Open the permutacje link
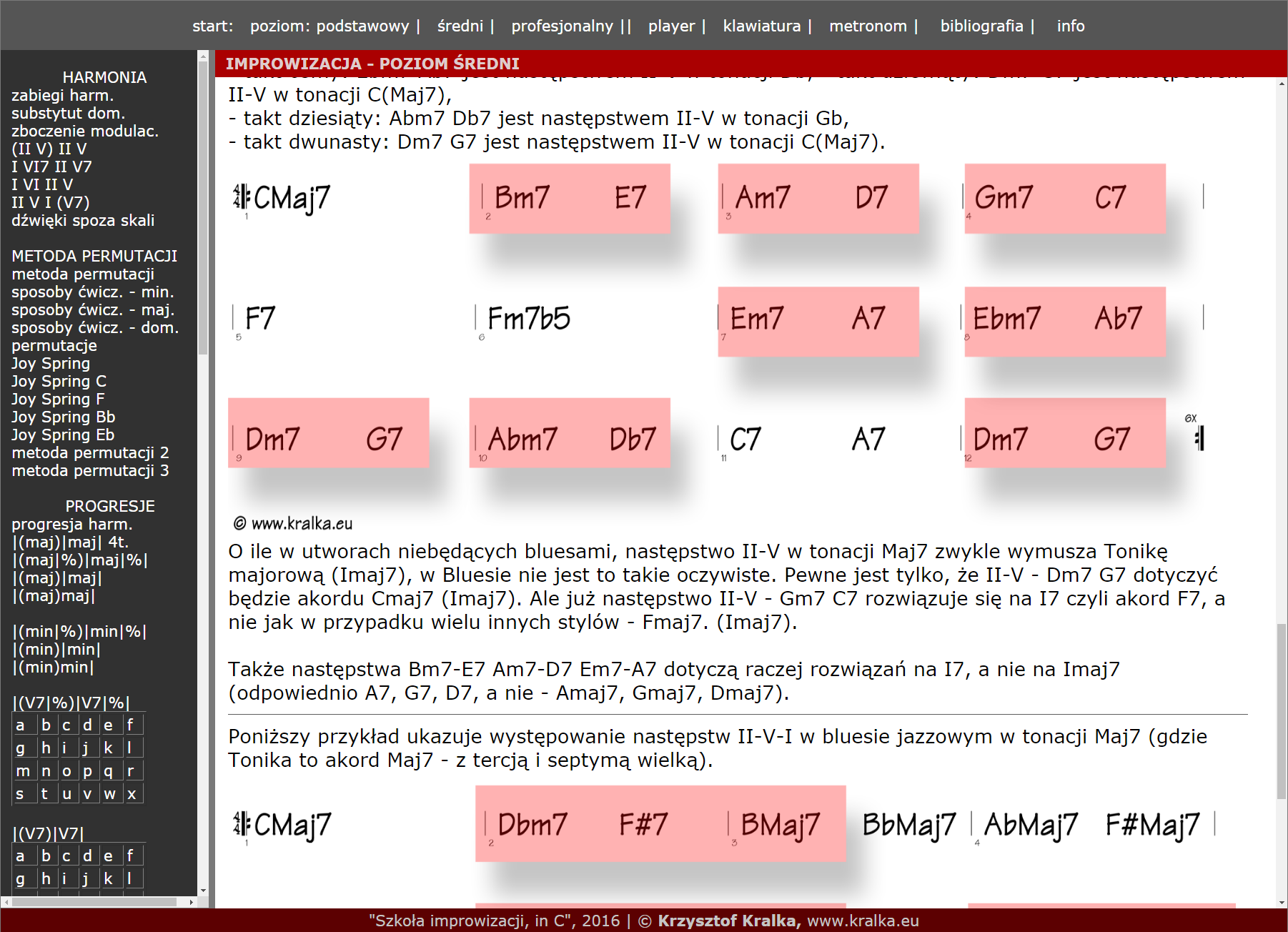 click(54, 345)
